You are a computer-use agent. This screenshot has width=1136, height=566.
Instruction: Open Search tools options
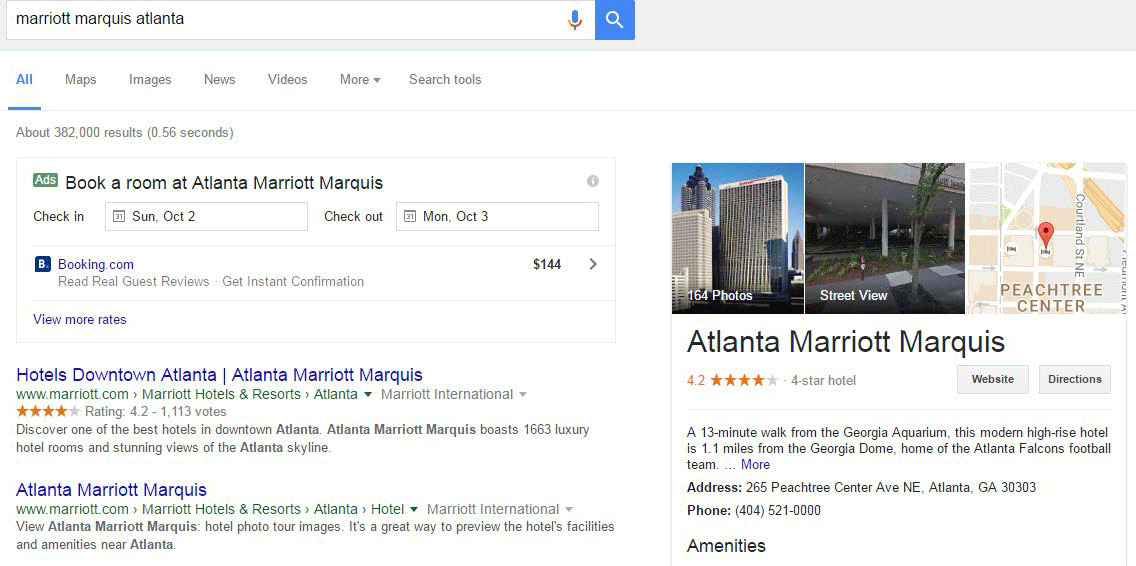click(445, 80)
